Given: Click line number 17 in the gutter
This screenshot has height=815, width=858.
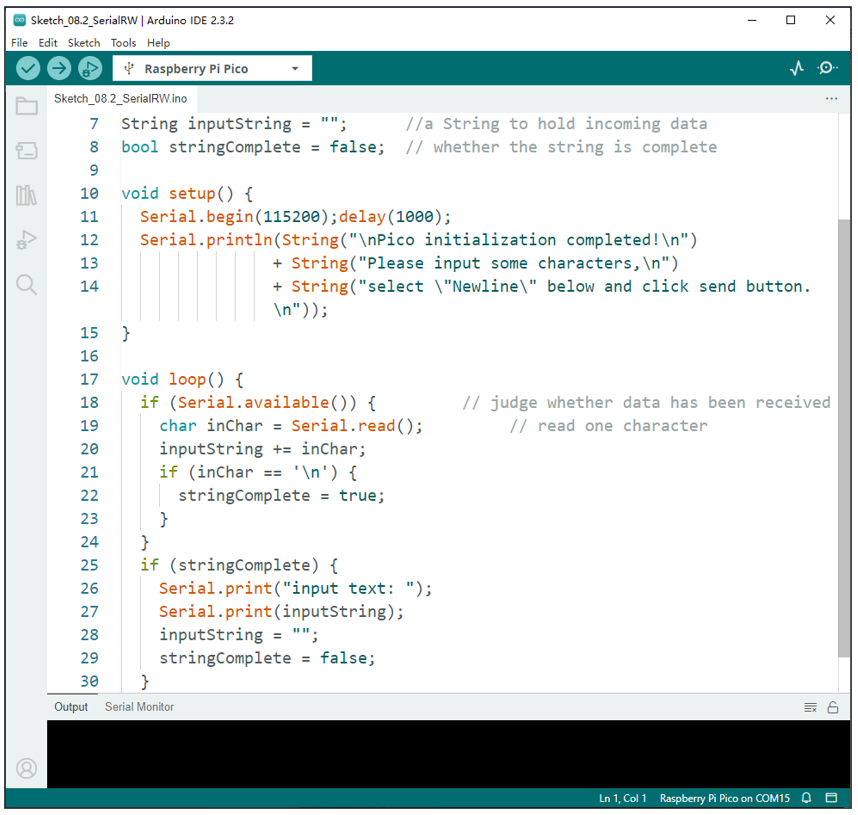Looking at the screenshot, I should 89,379.
